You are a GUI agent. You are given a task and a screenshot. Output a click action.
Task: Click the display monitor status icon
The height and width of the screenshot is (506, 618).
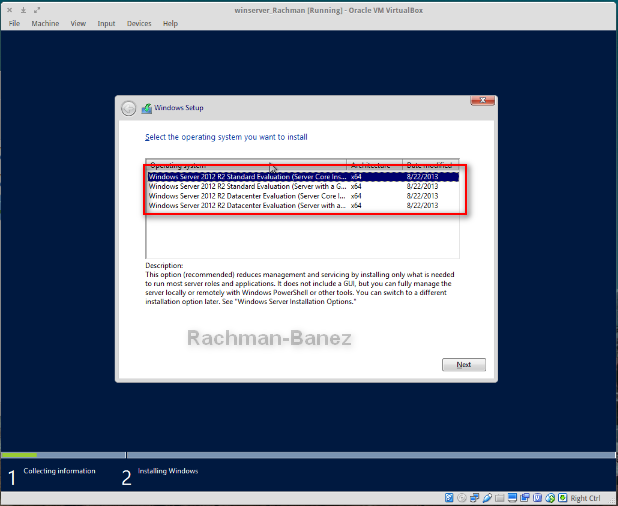coord(512,498)
